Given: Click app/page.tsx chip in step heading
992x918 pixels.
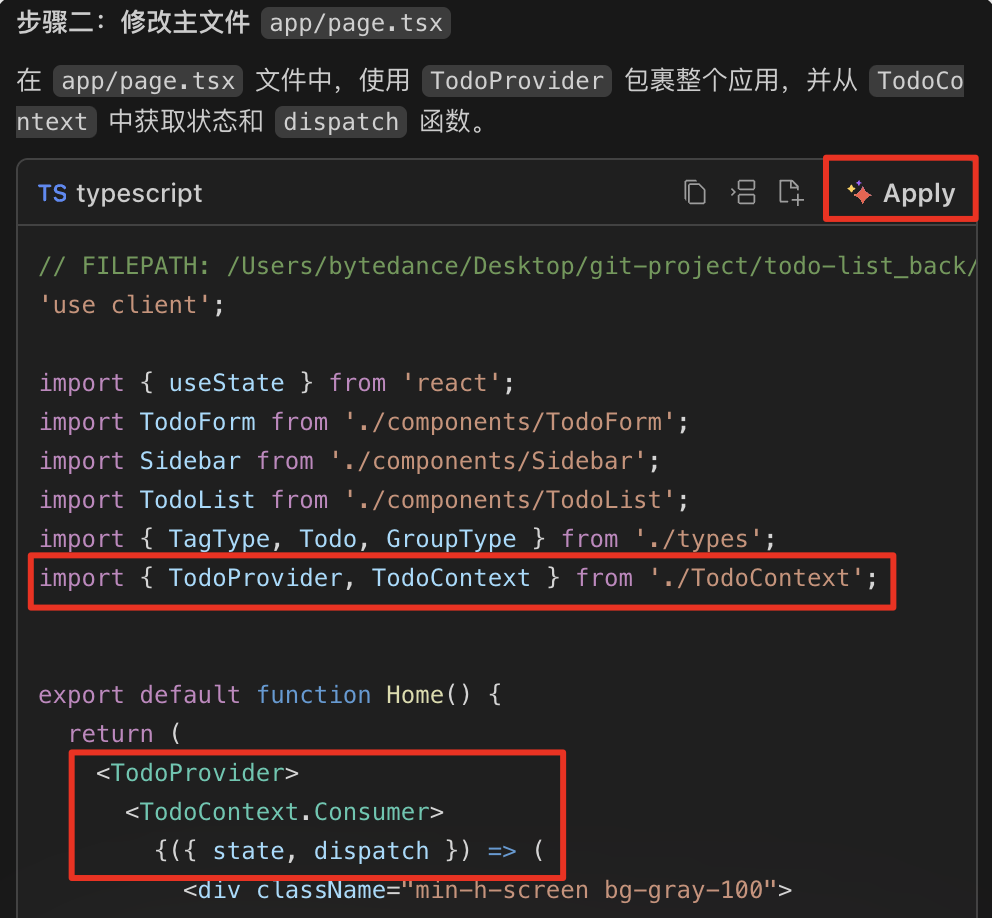Looking at the screenshot, I should tap(356, 23).
